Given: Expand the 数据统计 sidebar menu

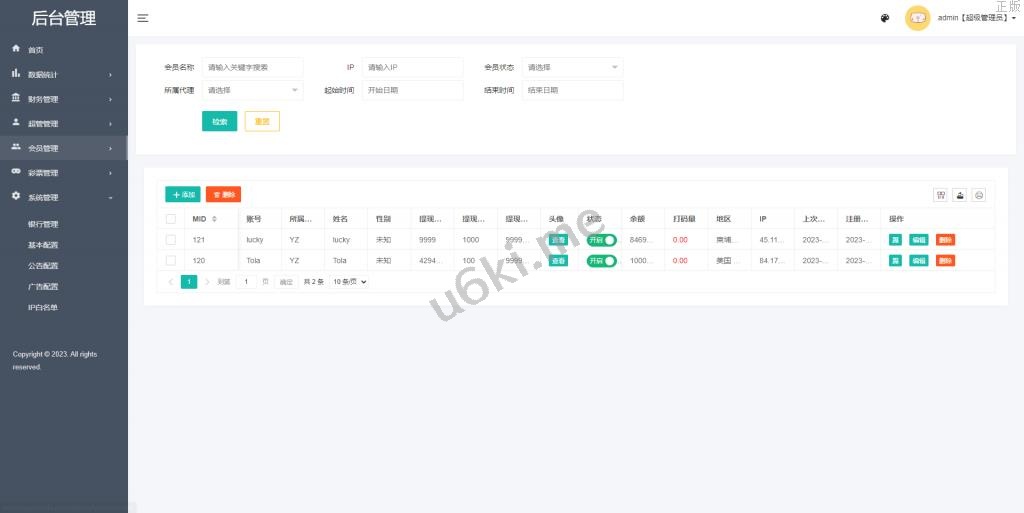Looking at the screenshot, I should (63, 75).
